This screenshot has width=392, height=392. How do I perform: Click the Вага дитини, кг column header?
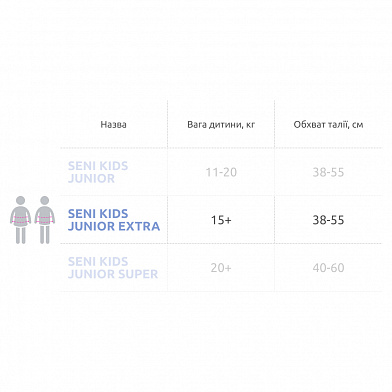click(221, 125)
